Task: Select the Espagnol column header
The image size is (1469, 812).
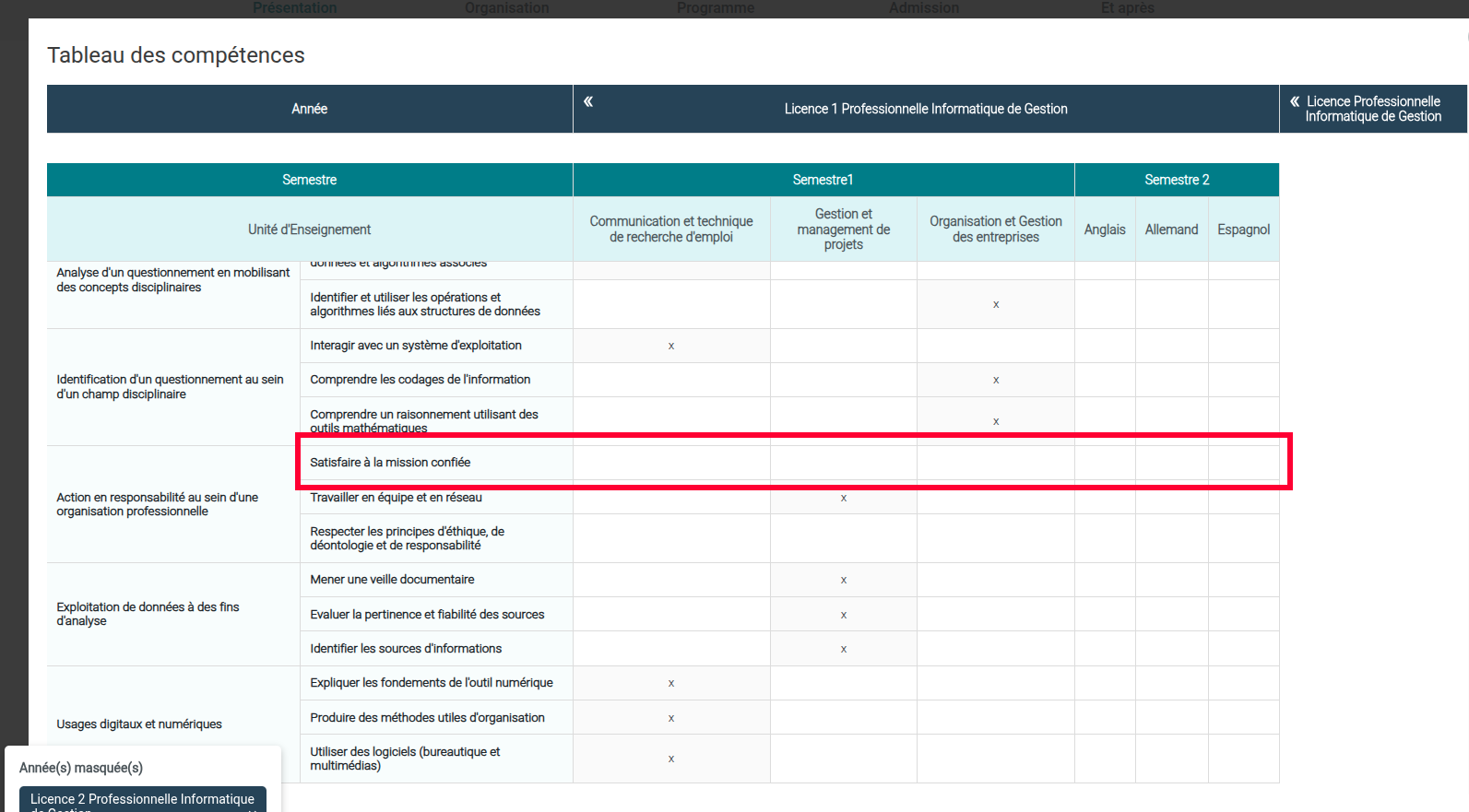Action: click(1243, 229)
